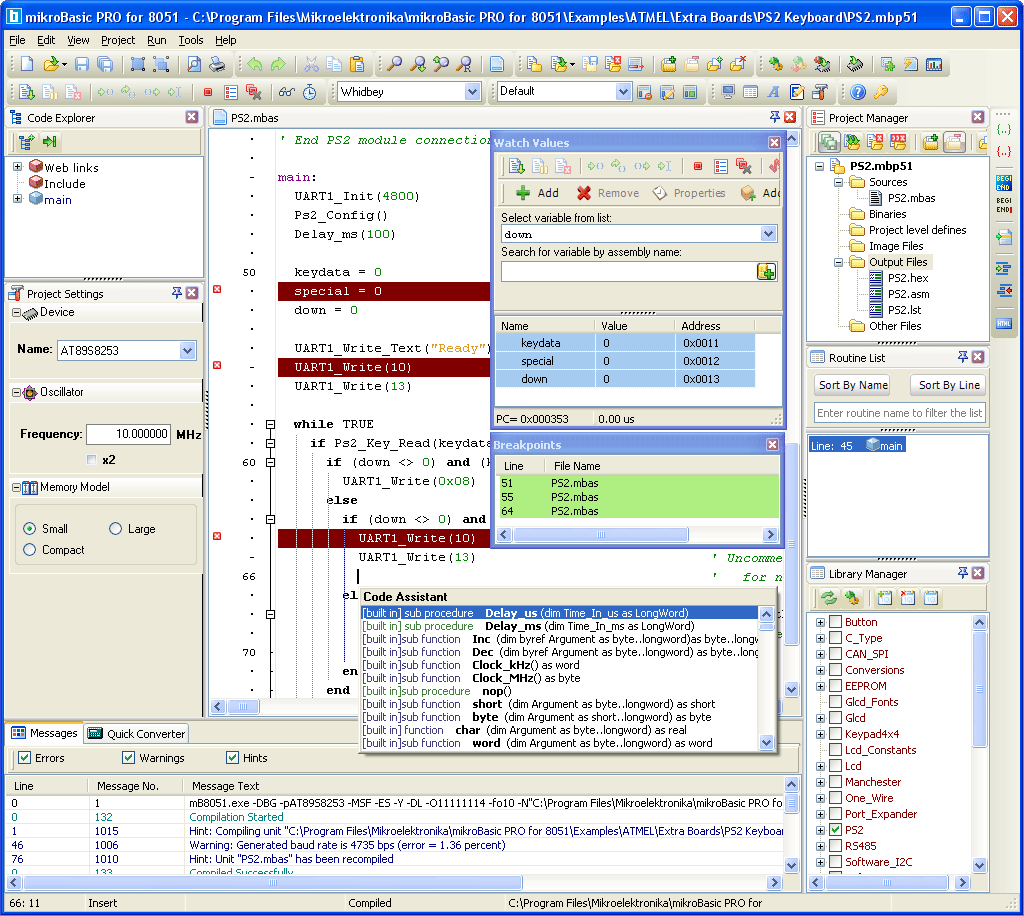The width and height of the screenshot is (1024, 916).
Task: Click the stopwatch icon in second toolbar
Action: [x=310, y=92]
